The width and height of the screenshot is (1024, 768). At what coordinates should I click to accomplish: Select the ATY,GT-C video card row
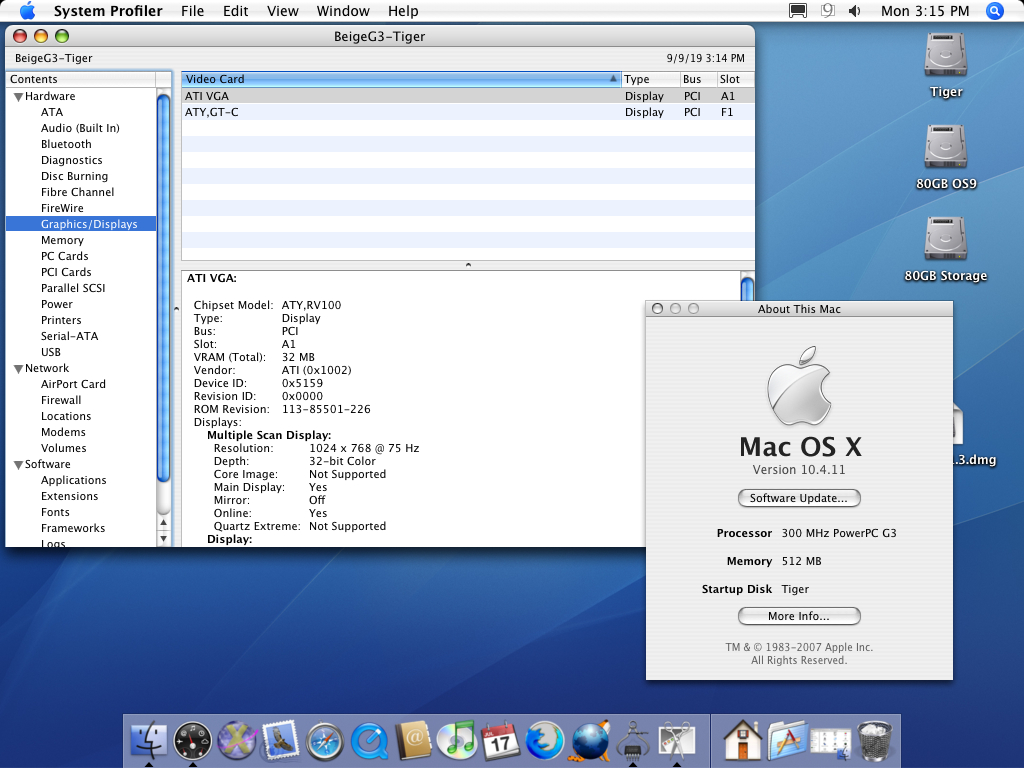[x=468, y=112]
